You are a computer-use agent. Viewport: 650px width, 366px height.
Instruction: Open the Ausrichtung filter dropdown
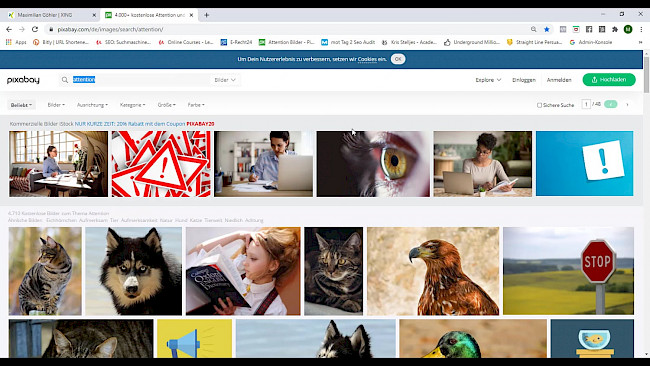[x=92, y=105]
